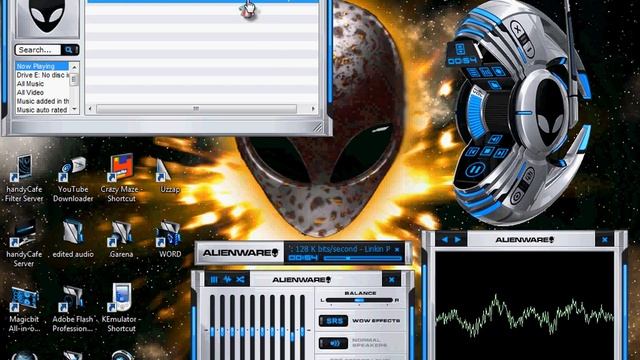Click the horizontal scrollbar thumb in playlist pane
This screenshot has width=640, height=360.
click(x=196, y=109)
